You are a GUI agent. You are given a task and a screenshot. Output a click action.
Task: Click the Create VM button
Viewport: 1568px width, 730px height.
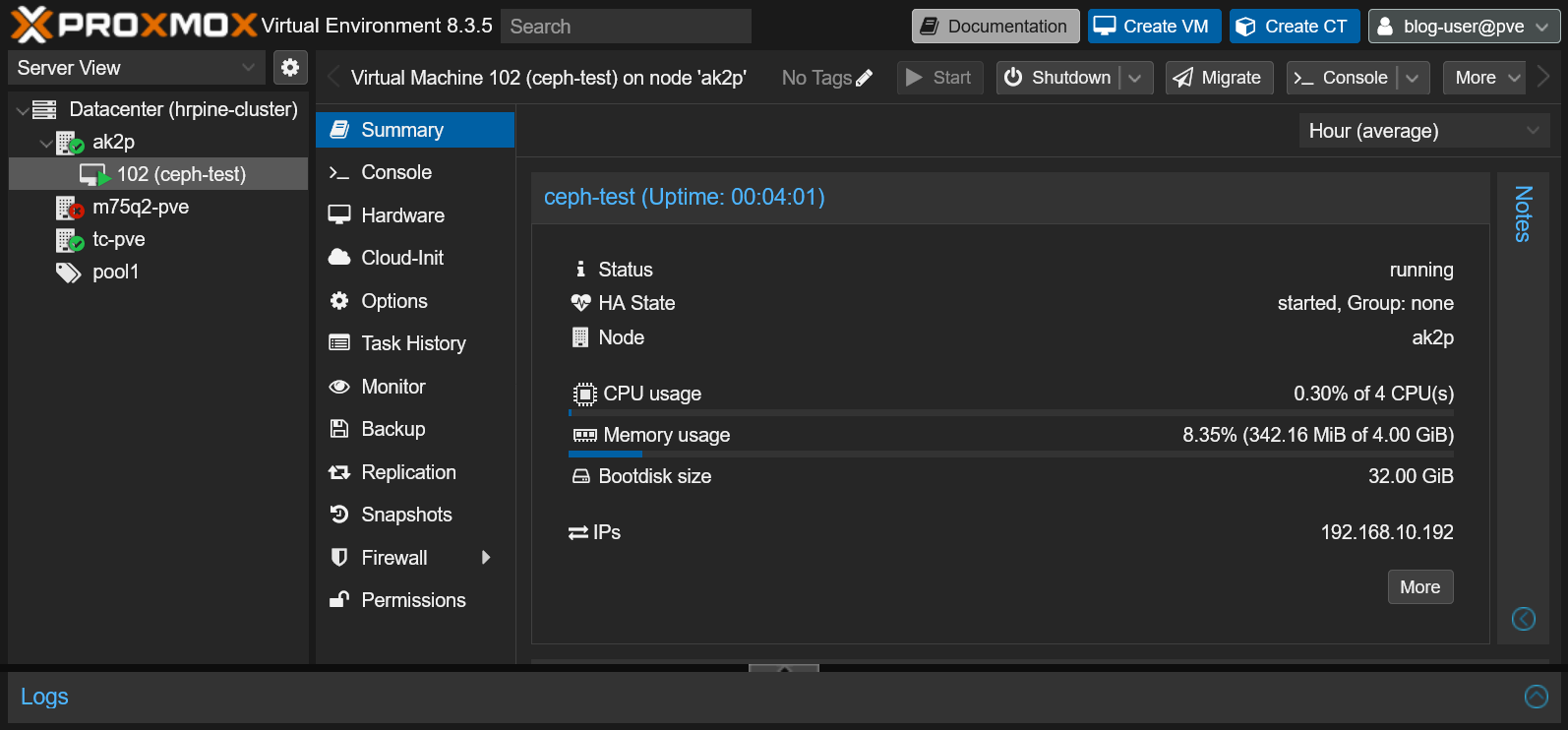[x=1155, y=27]
